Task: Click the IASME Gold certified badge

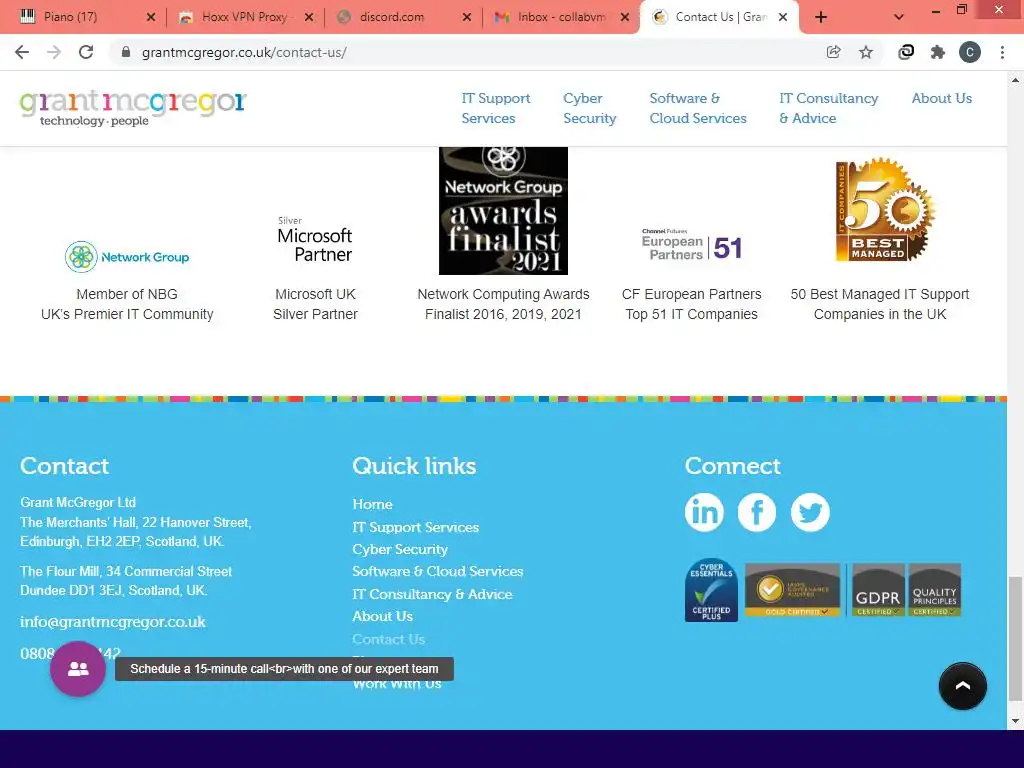Action: pyautogui.click(x=792, y=590)
